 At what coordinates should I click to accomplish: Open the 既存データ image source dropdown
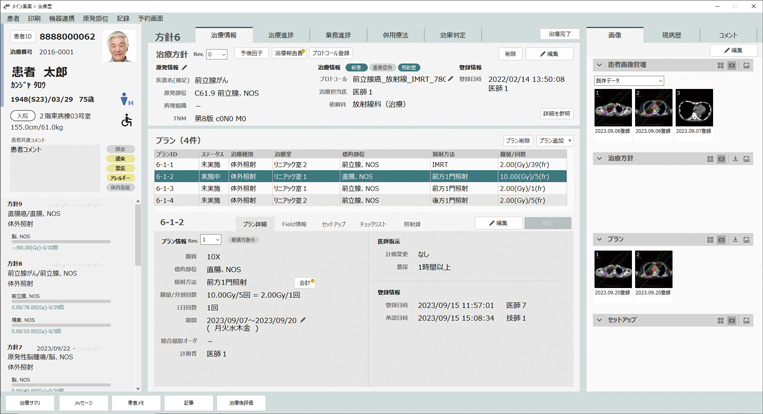pyautogui.click(x=629, y=81)
